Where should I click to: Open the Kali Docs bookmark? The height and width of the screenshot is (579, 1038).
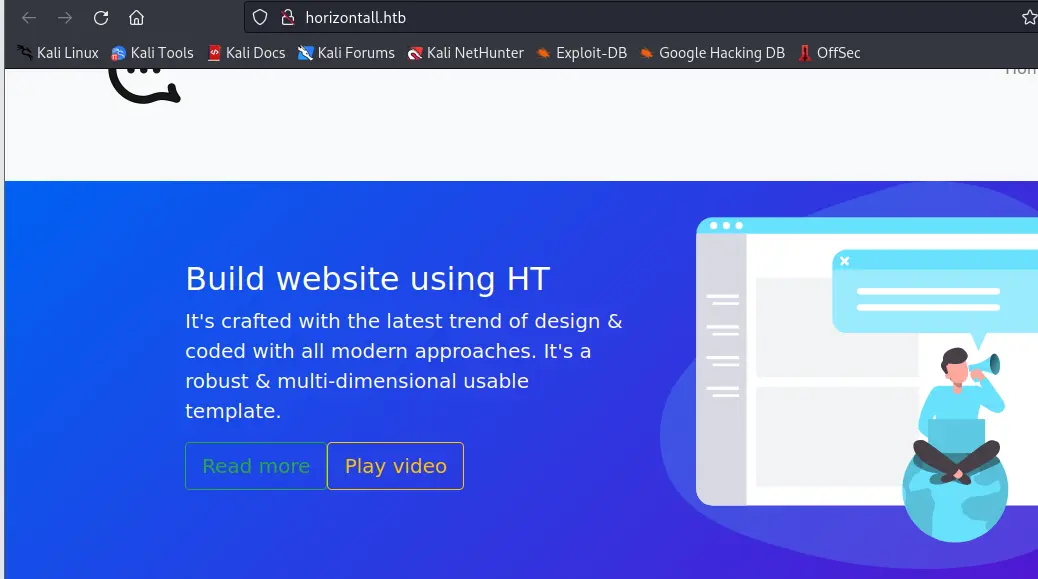pyautogui.click(x=246, y=53)
